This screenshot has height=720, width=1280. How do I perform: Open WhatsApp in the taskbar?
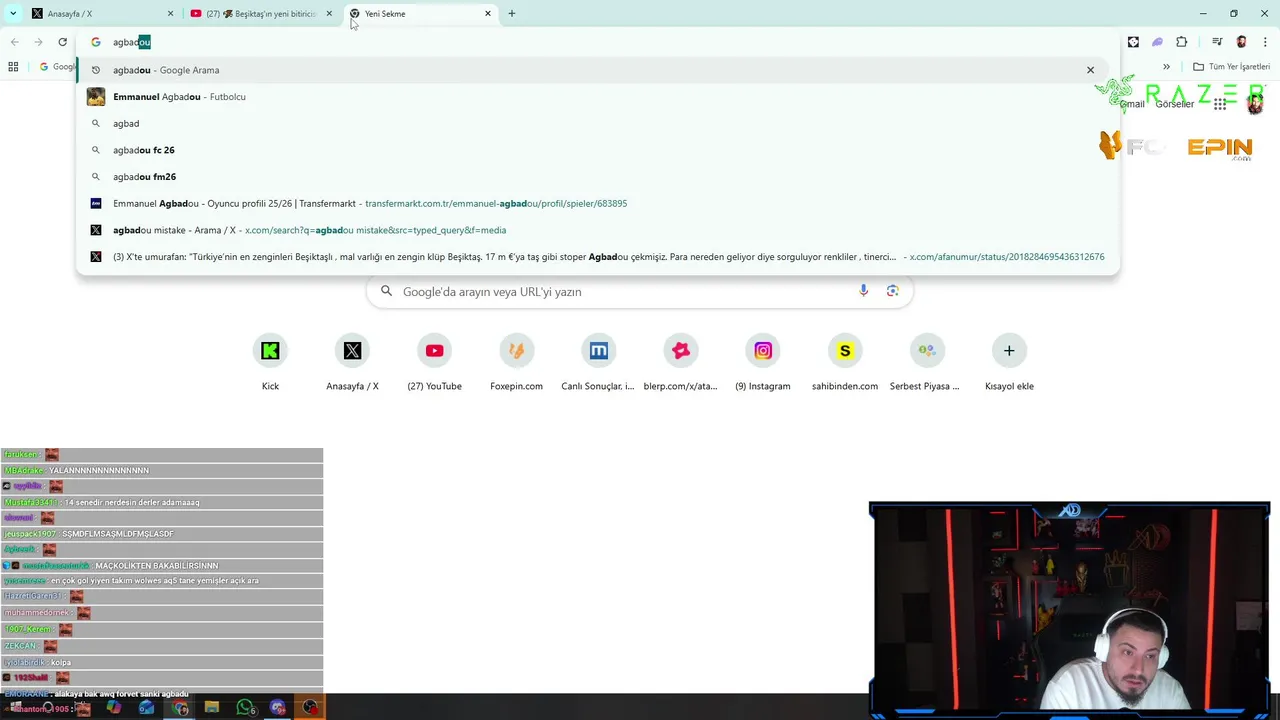pyautogui.click(x=245, y=708)
